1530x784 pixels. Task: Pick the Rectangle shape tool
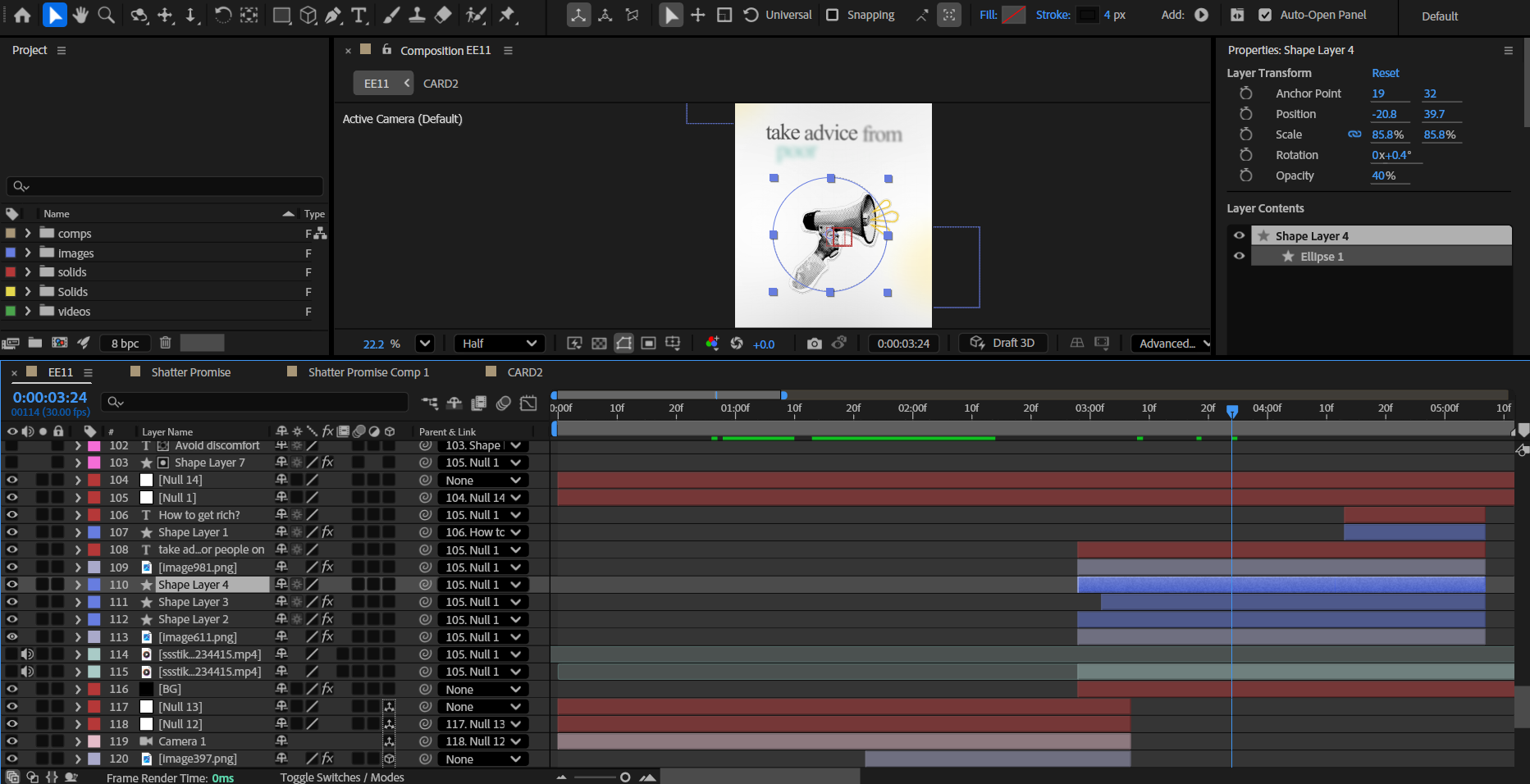click(281, 15)
